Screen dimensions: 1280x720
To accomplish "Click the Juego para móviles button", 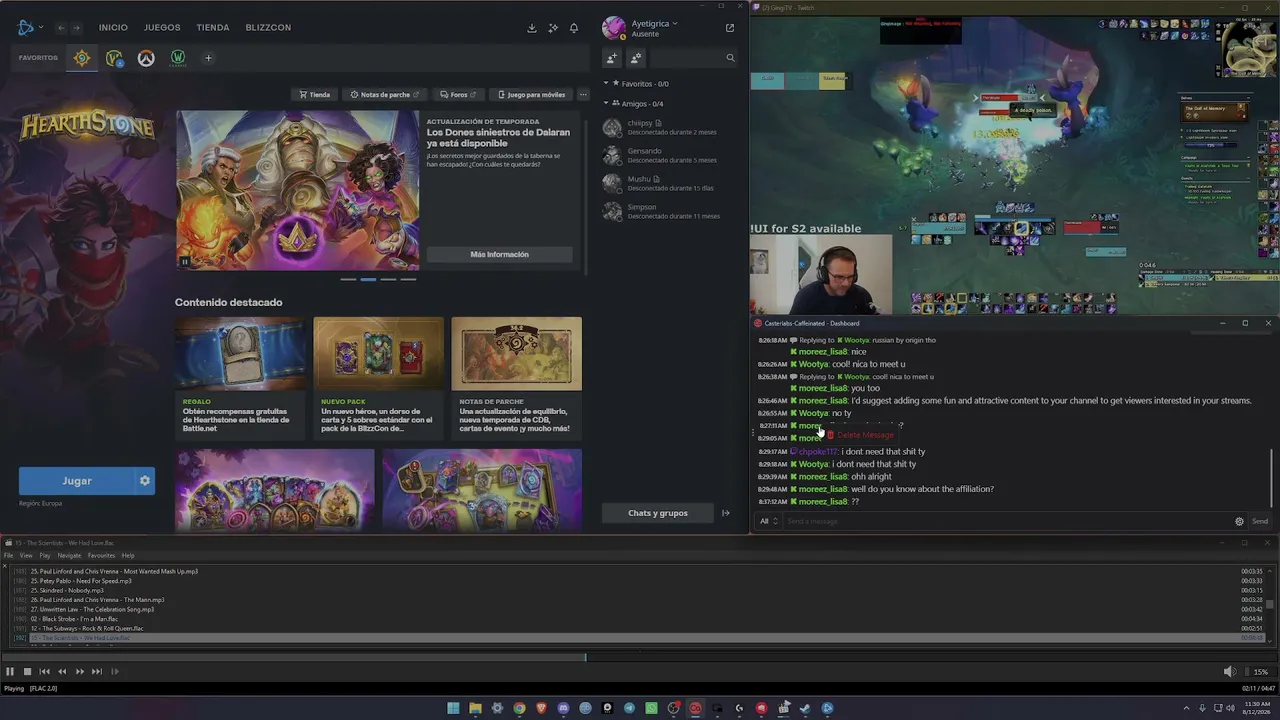I will point(531,95).
